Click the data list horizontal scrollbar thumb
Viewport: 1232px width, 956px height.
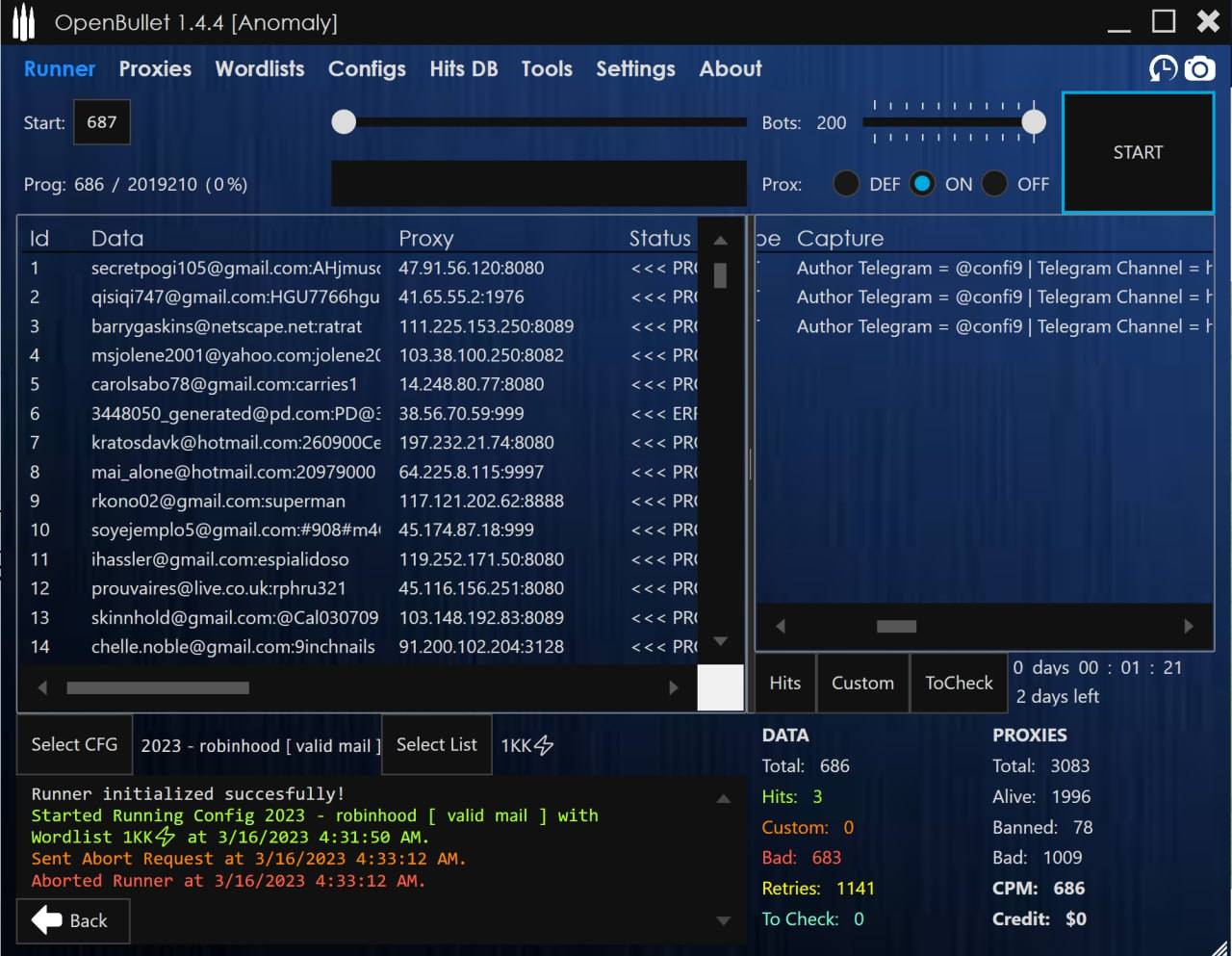pos(158,687)
